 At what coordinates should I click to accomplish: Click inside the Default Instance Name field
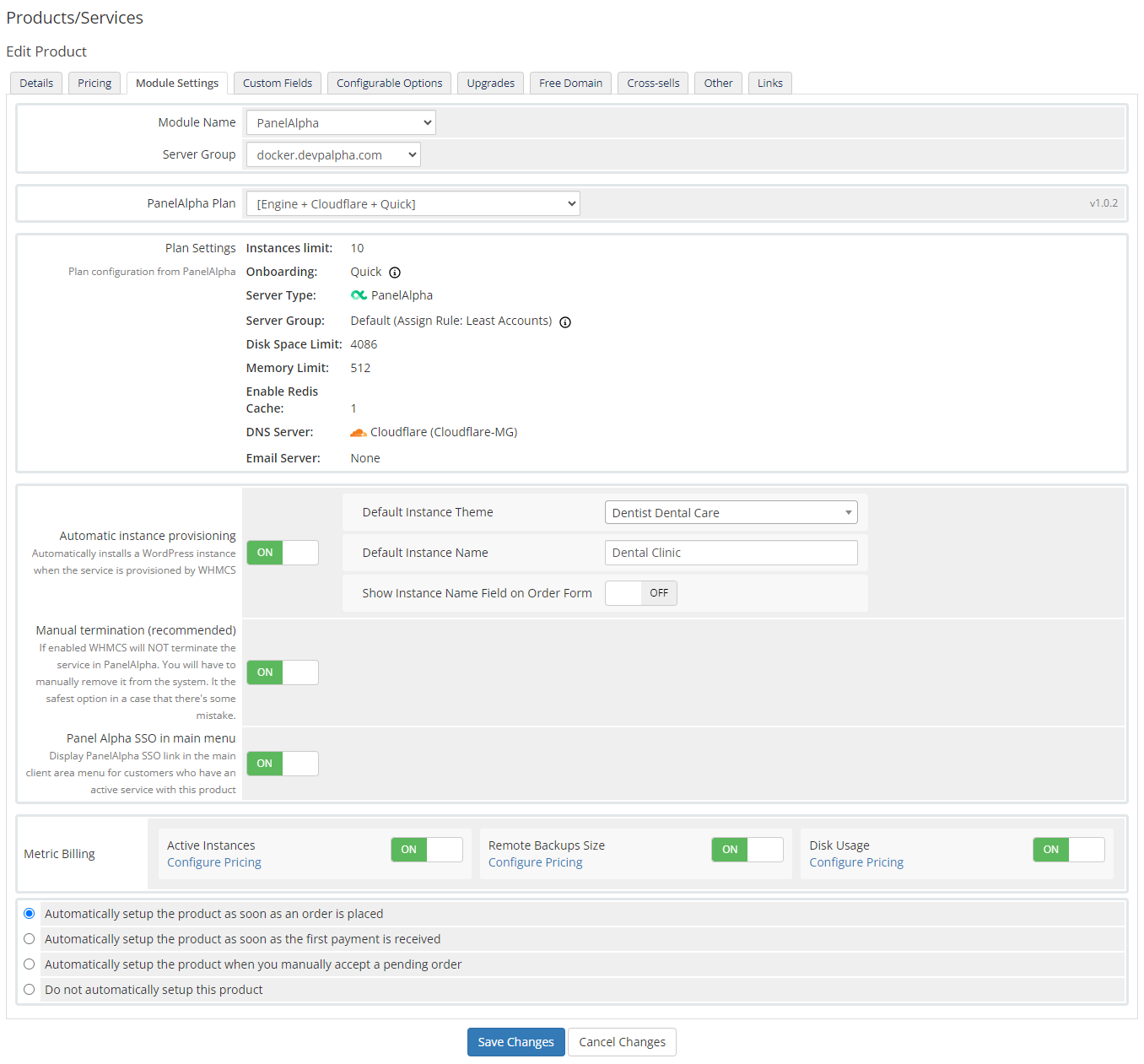[730, 552]
